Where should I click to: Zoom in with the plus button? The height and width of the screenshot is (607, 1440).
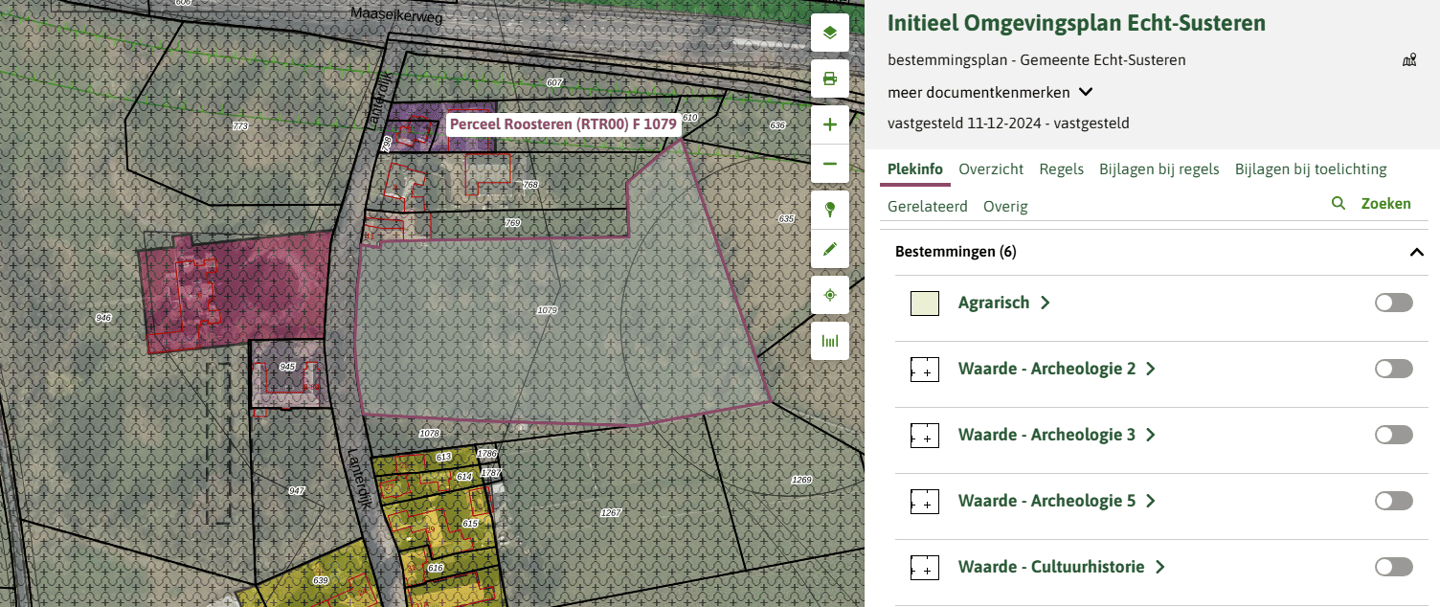829,125
